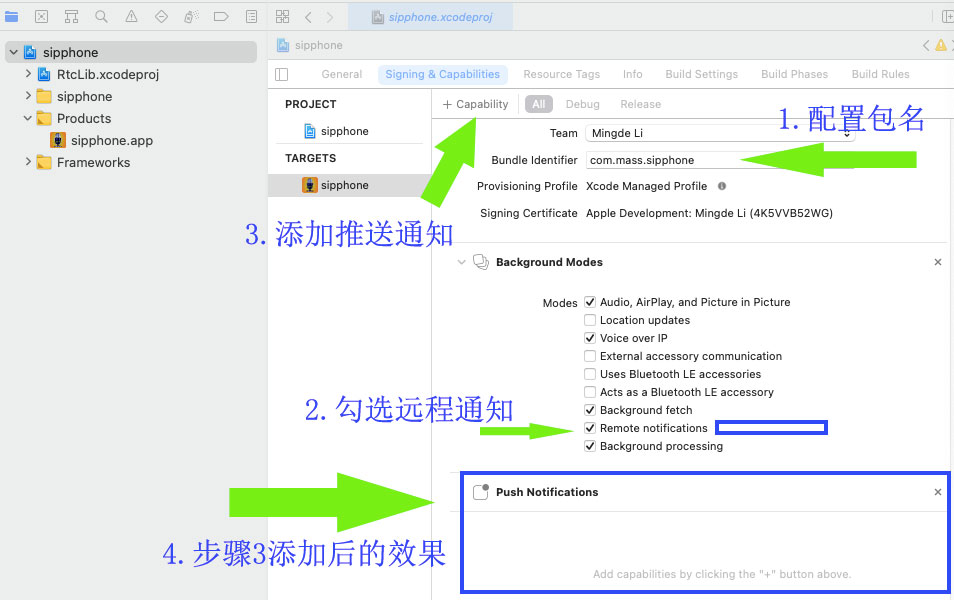Image resolution: width=954 pixels, height=600 pixels.
Task: Toggle Remote notifications checkbox
Action: coord(590,428)
